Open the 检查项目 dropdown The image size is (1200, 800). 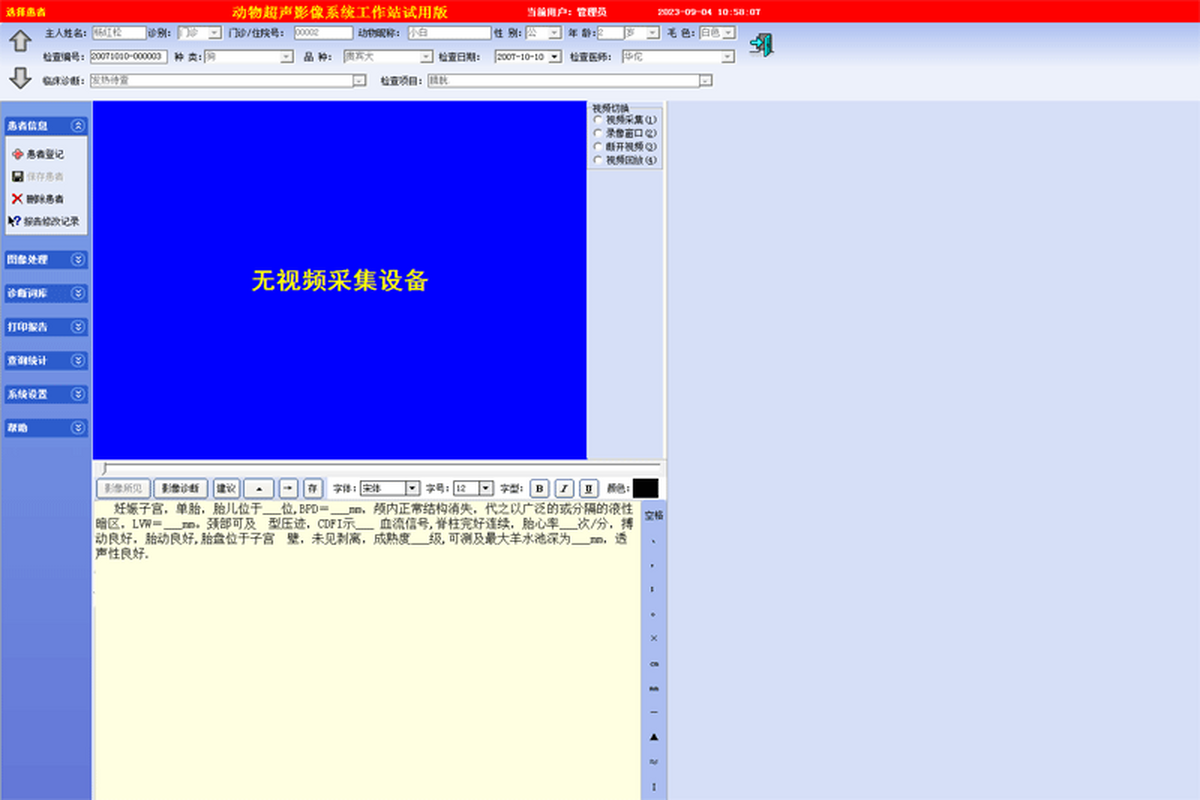click(x=706, y=80)
